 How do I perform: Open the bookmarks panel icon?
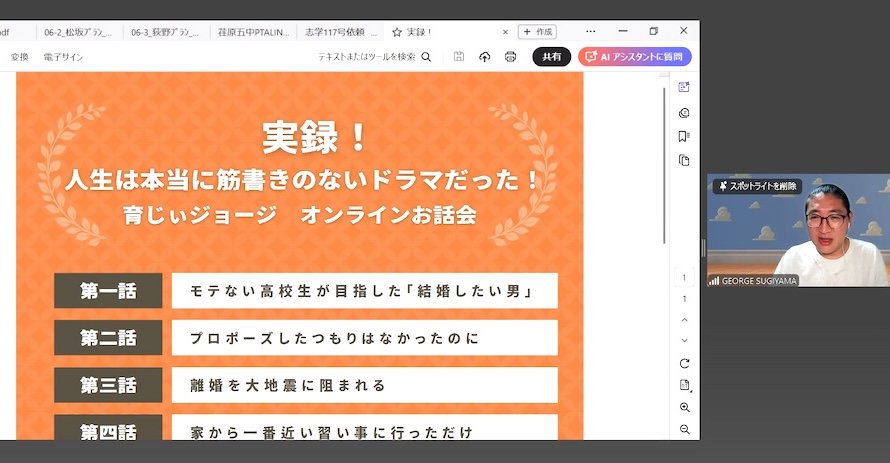684,136
